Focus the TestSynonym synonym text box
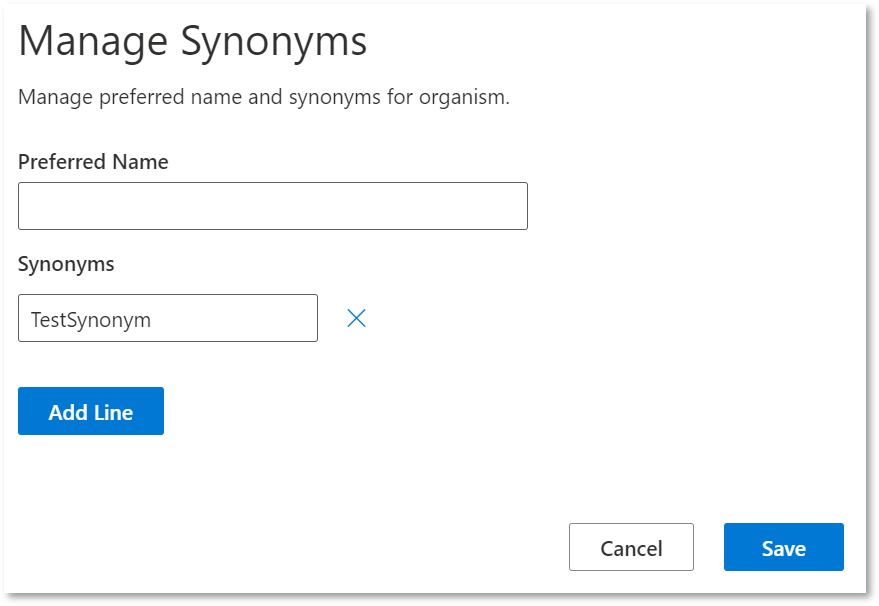879x606 pixels. coord(168,318)
